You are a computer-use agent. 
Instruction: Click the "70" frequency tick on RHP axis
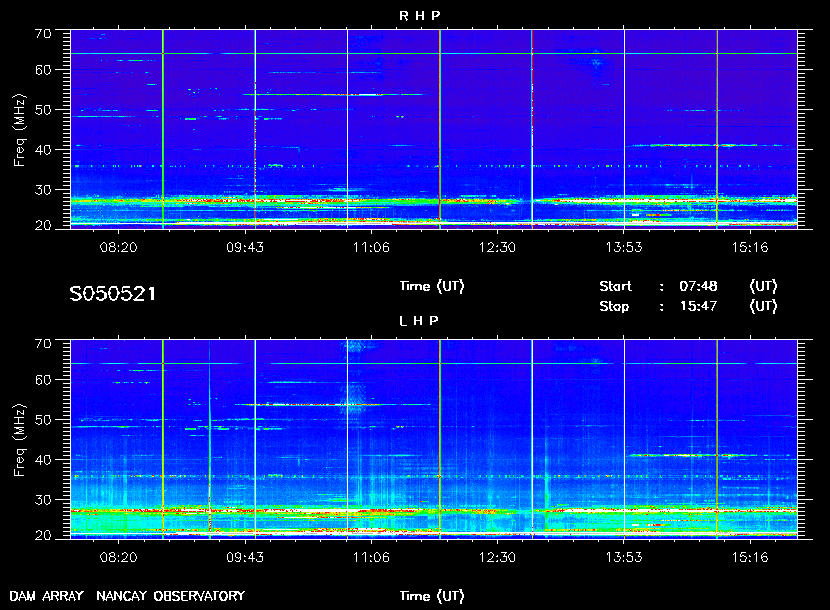(43, 34)
